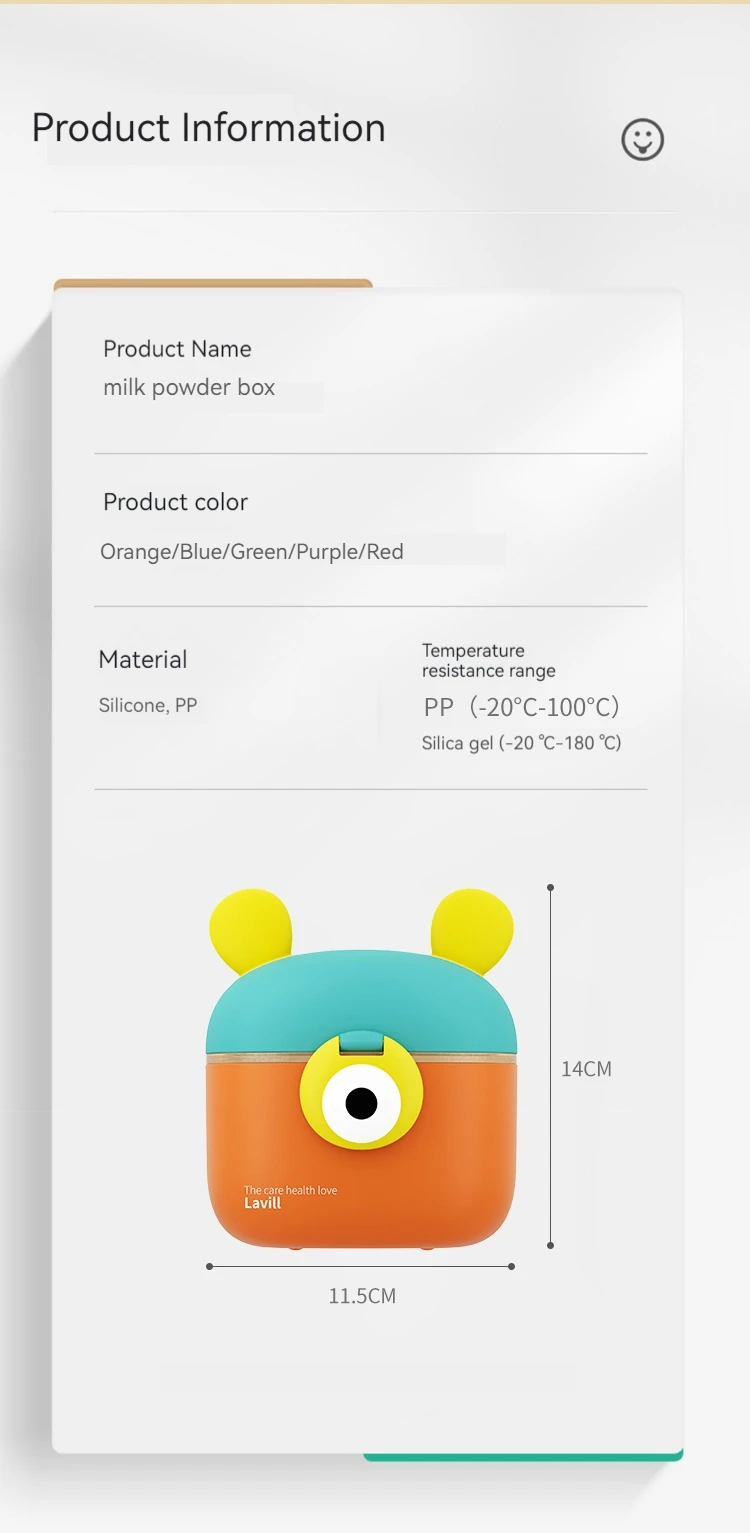Click the green bar below the card
This screenshot has width=750, height=1533.
523,1456
